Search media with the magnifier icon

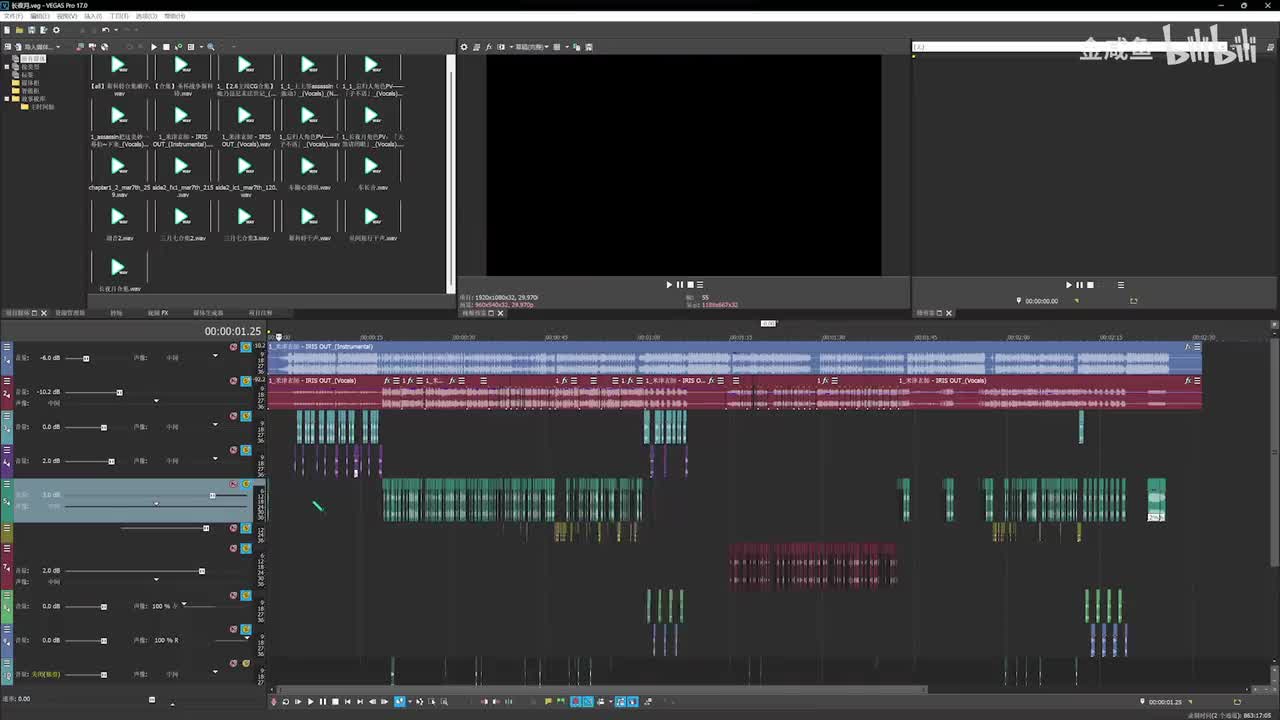click(210, 47)
